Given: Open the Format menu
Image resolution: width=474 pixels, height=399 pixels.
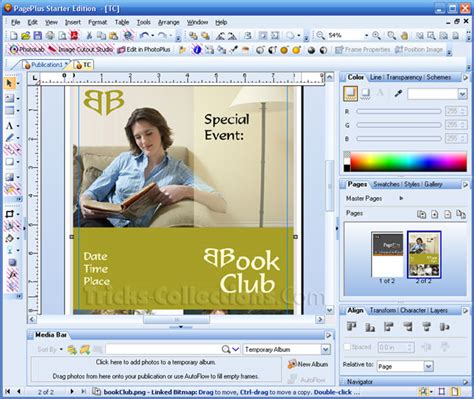Looking at the screenshot, I should [98, 22].
